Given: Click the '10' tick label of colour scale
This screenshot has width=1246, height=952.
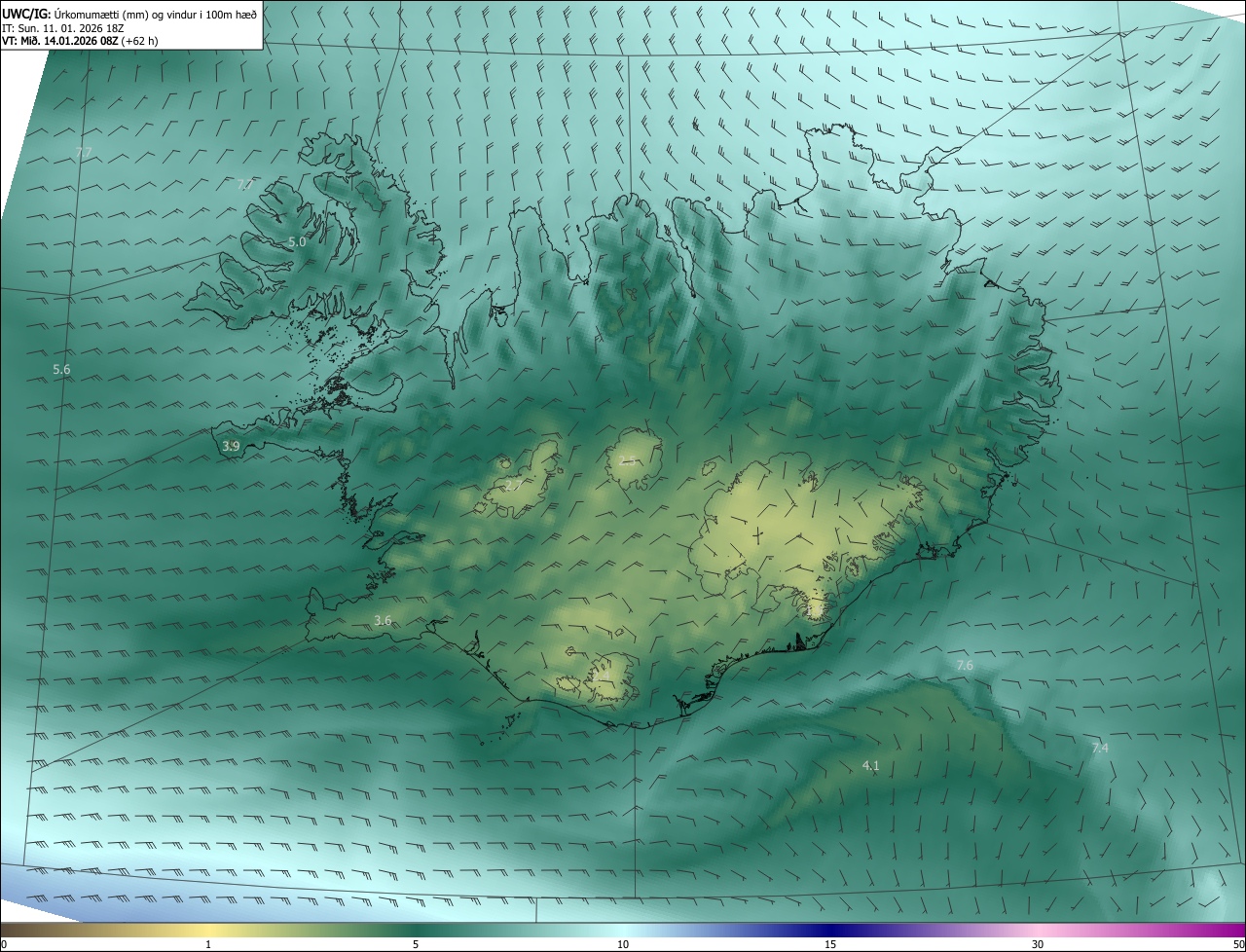Looking at the screenshot, I should (x=623, y=944).
